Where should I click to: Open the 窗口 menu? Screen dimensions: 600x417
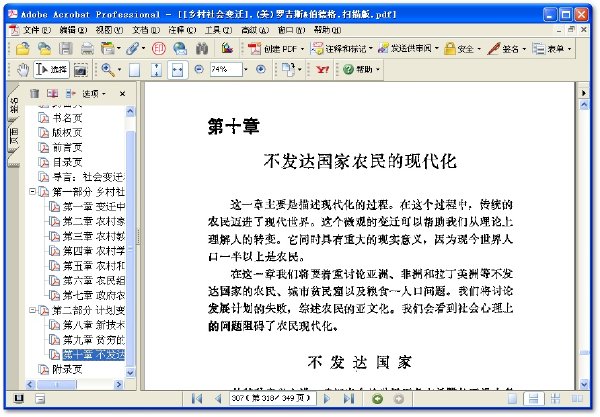click(x=291, y=30)
